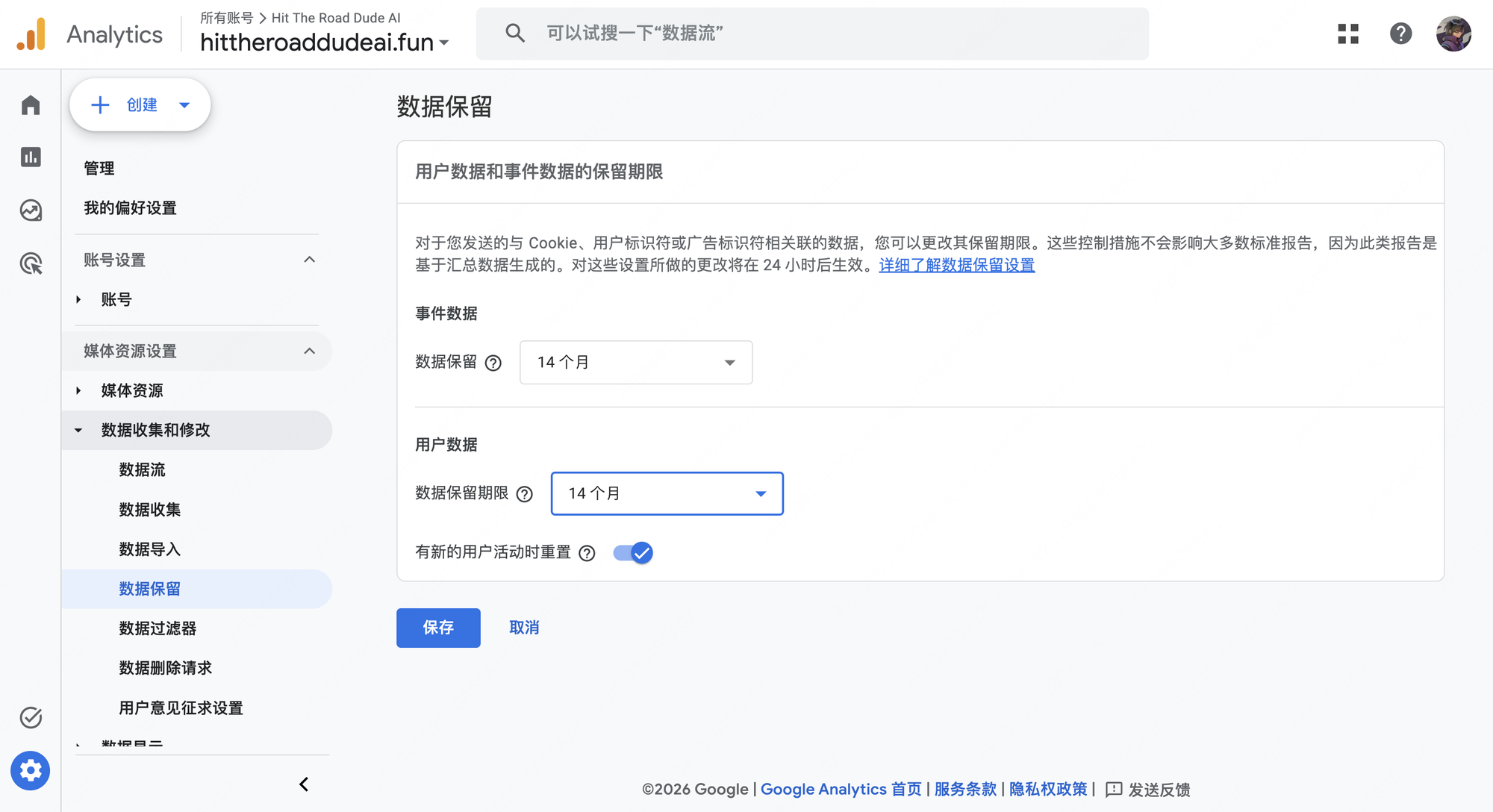Open the setup assistant checkmark icon
The width and height of the screenshot is (1493, 812).
(31, 717)
